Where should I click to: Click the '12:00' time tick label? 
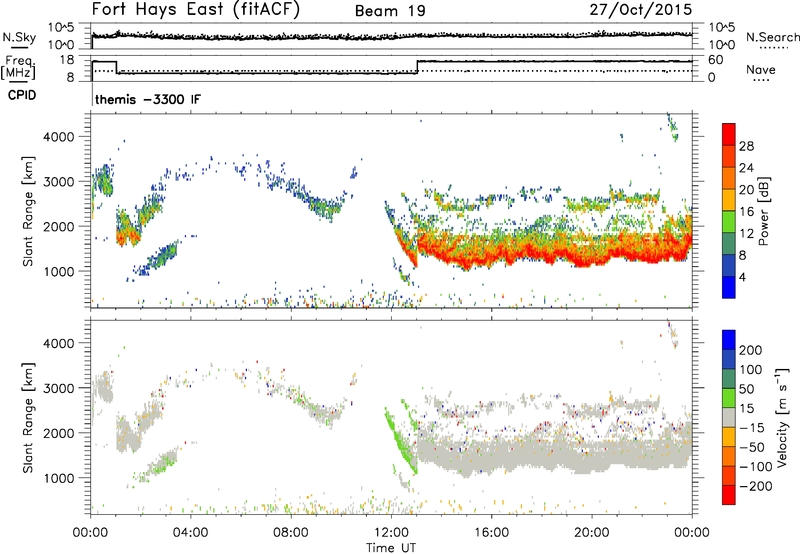coord(391,533)
